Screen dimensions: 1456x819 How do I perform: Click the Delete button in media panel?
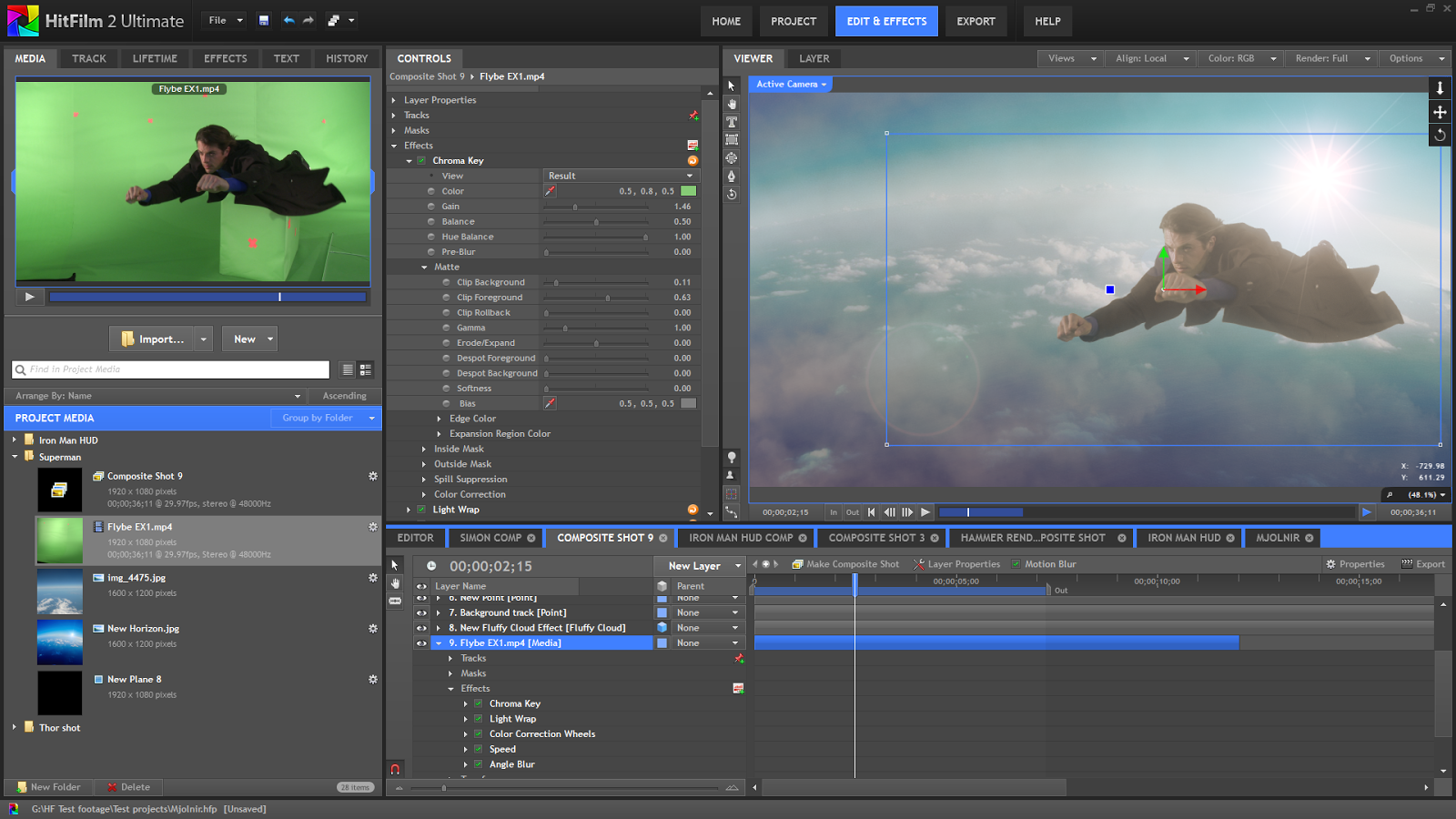point(128,787)
